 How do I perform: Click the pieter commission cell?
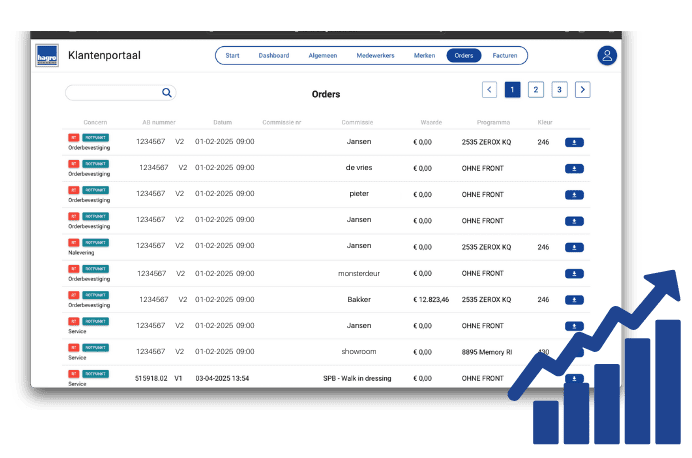point(359,194)
